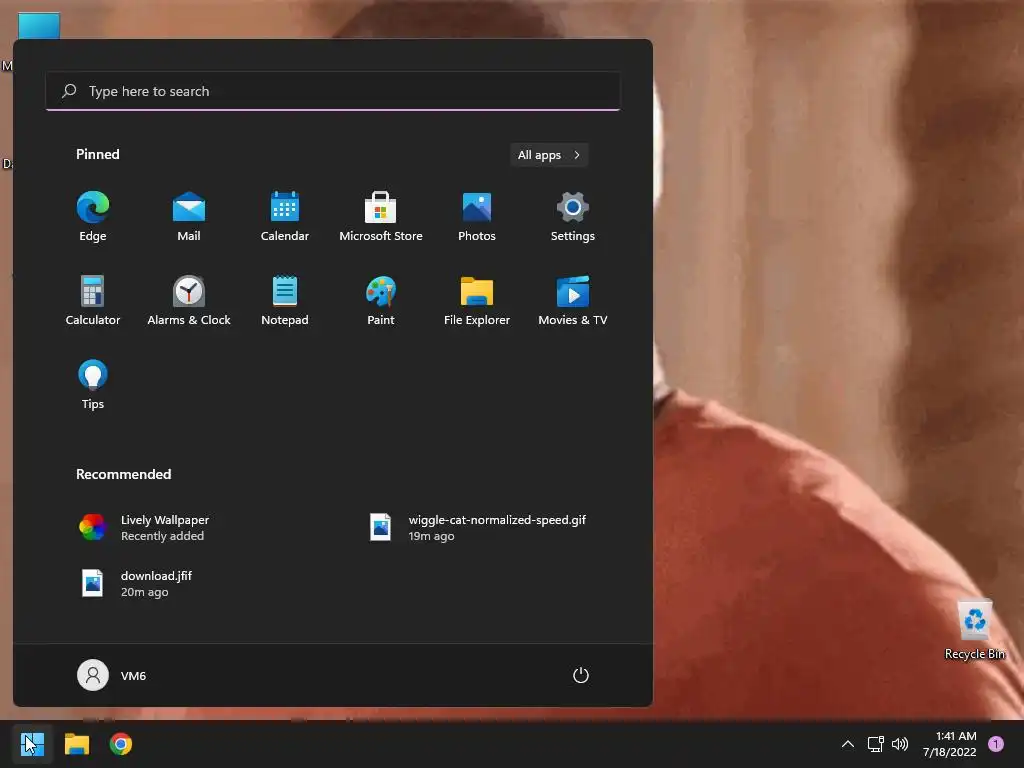Image resolution: width=1024 pixels, height=768 pixels.
Task: Launch the Mail app
Action: pos(189,216)
